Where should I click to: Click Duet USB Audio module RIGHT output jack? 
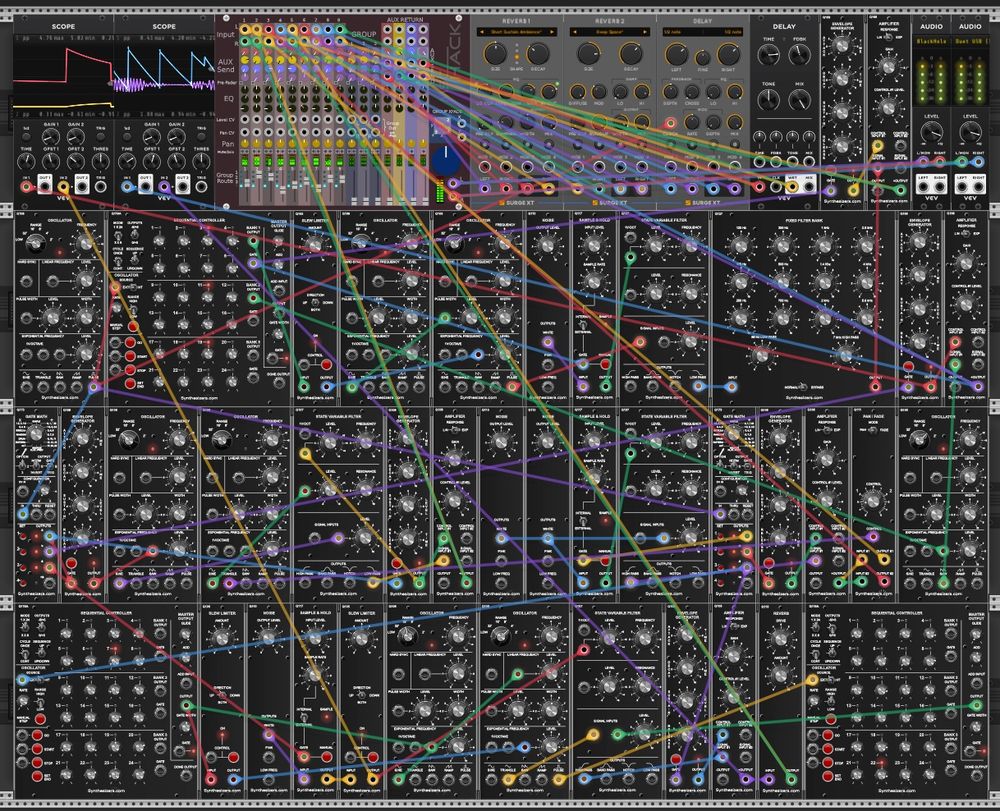point(979,187)
